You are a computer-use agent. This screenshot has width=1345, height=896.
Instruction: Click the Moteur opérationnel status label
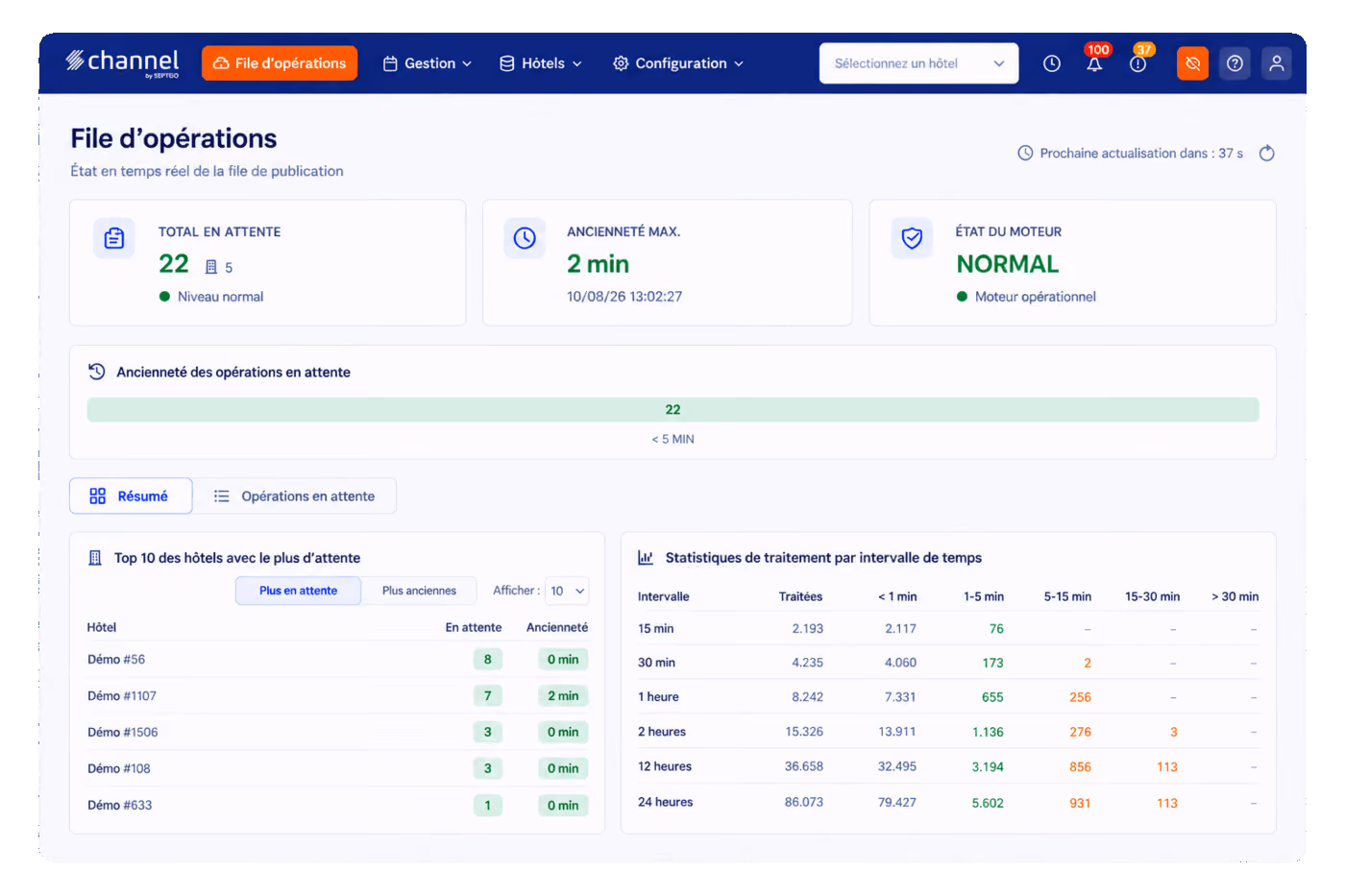1035,297
